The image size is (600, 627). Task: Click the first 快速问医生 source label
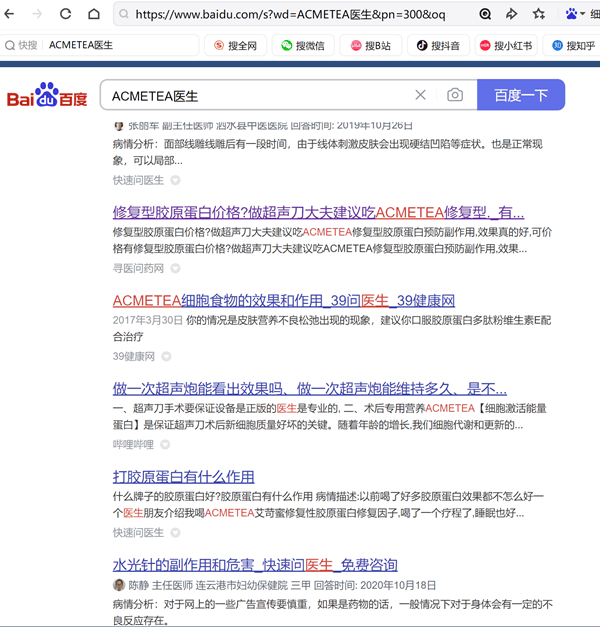click(138, 180)
